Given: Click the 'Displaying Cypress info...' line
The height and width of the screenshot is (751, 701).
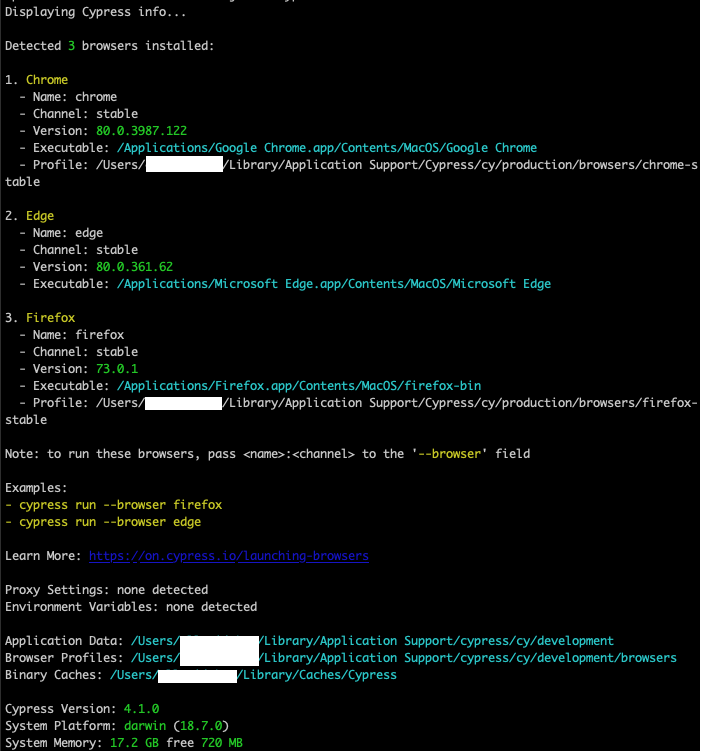Looking at the screenshot, I should [x=96, y=11].
